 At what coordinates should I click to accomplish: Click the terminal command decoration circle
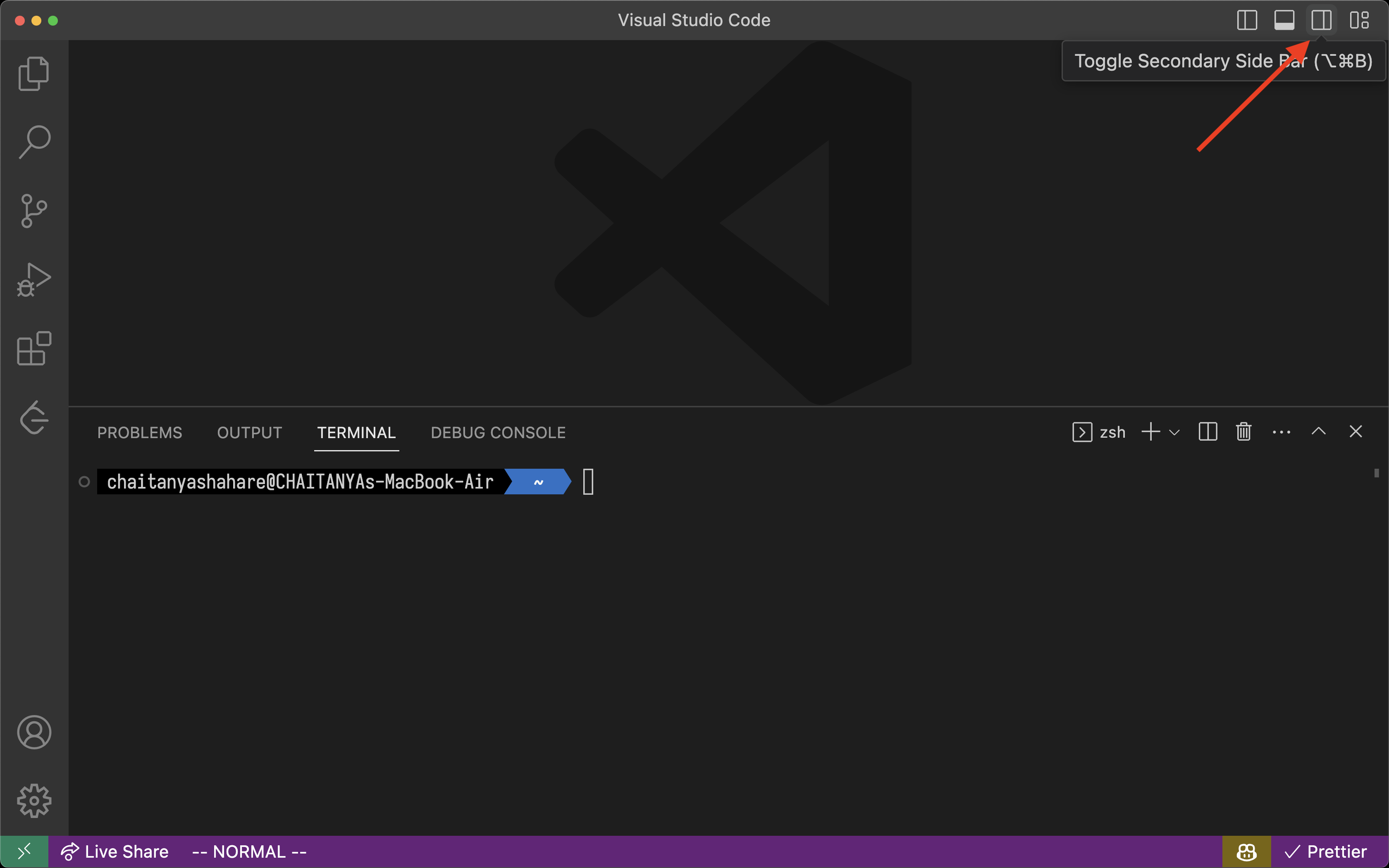(84, 482)
